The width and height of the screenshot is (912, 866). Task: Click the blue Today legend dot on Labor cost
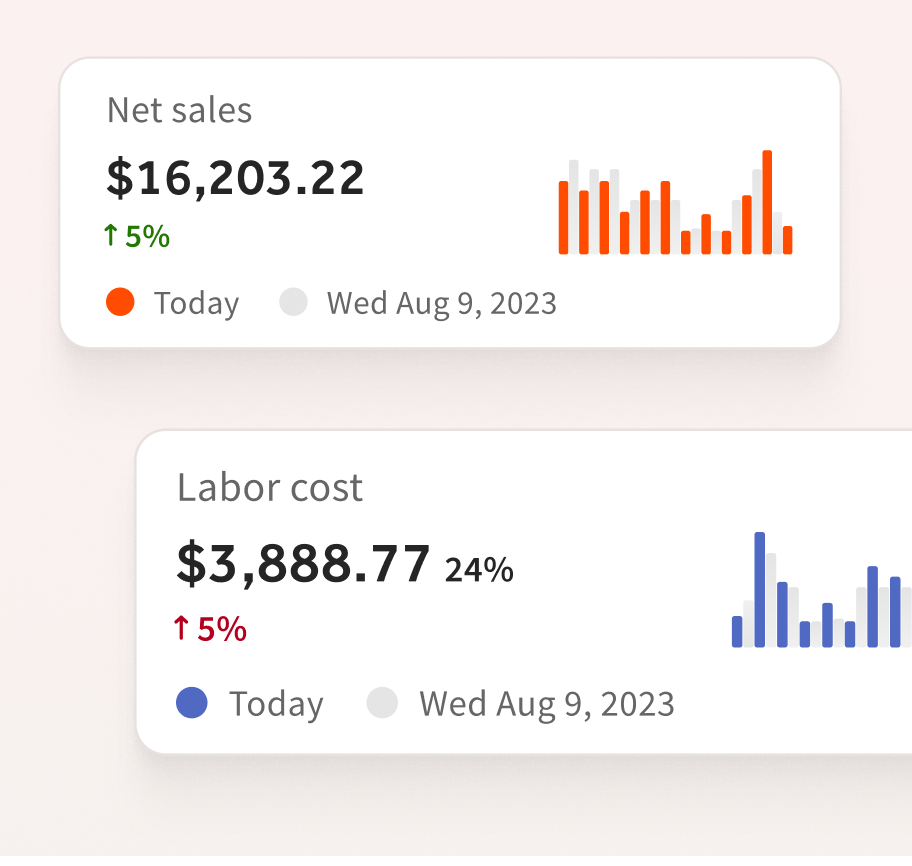tap(190, 703)
